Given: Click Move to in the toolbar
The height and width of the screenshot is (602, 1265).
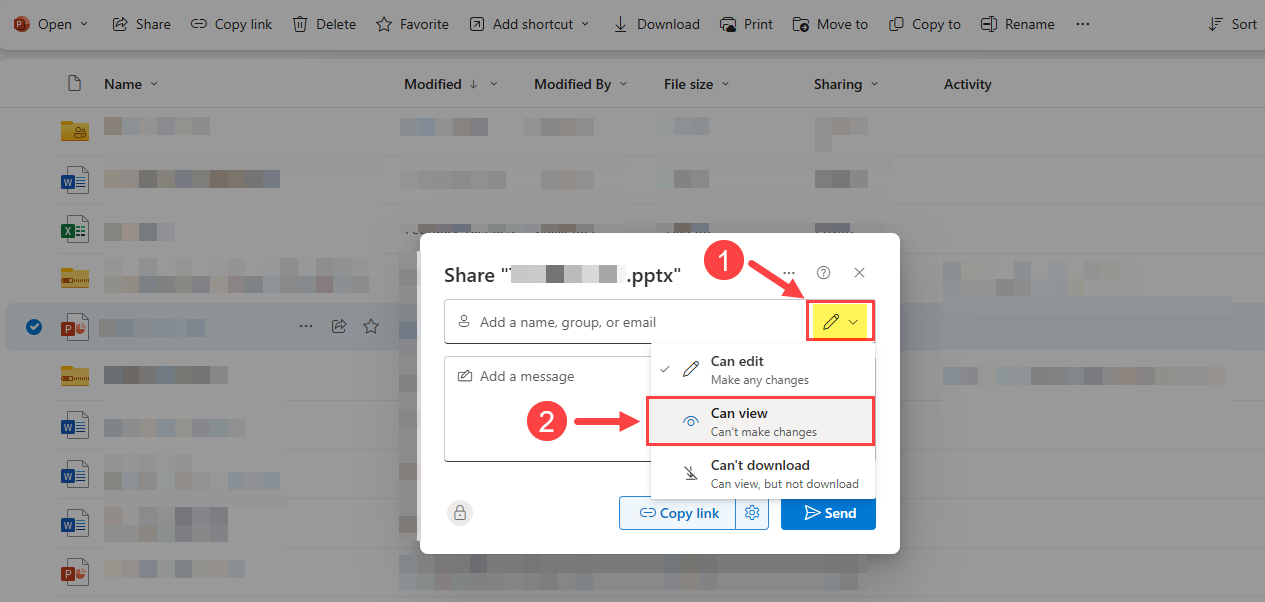Looking at the screenshot, I should 830,24.
